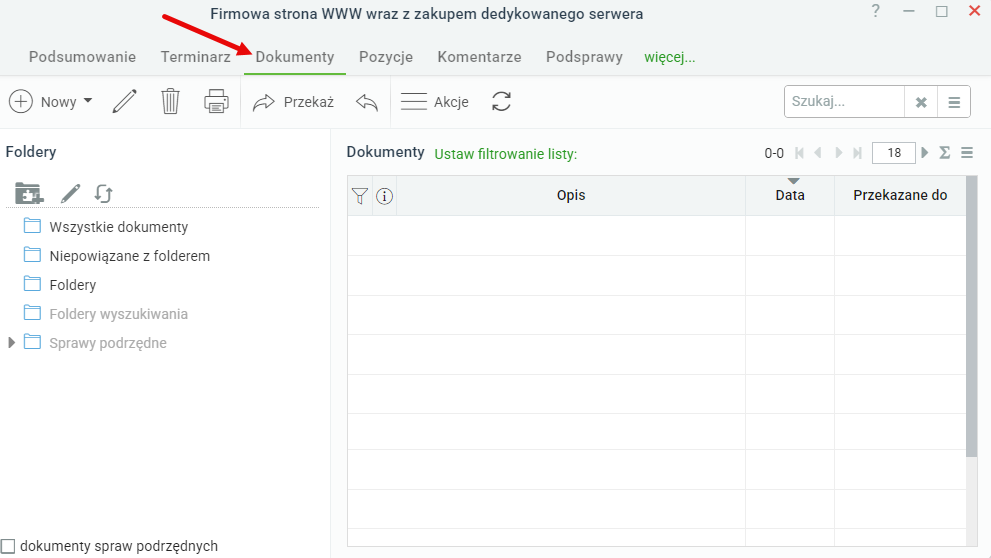
Task: Select Wszystkie dokumenty folder
Action: 118,227
